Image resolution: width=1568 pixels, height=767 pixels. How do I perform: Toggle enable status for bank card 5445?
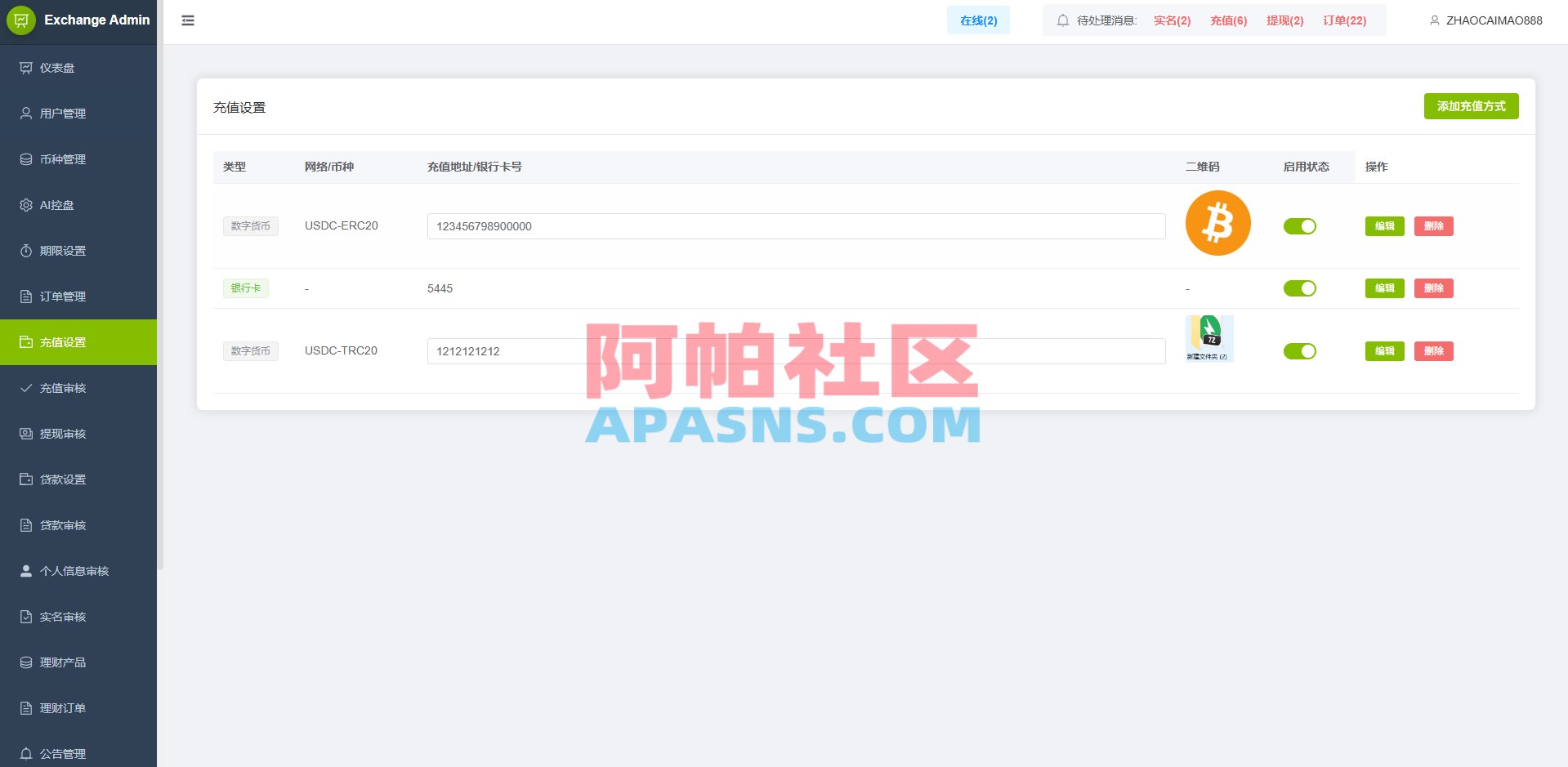click(1299, 288)
